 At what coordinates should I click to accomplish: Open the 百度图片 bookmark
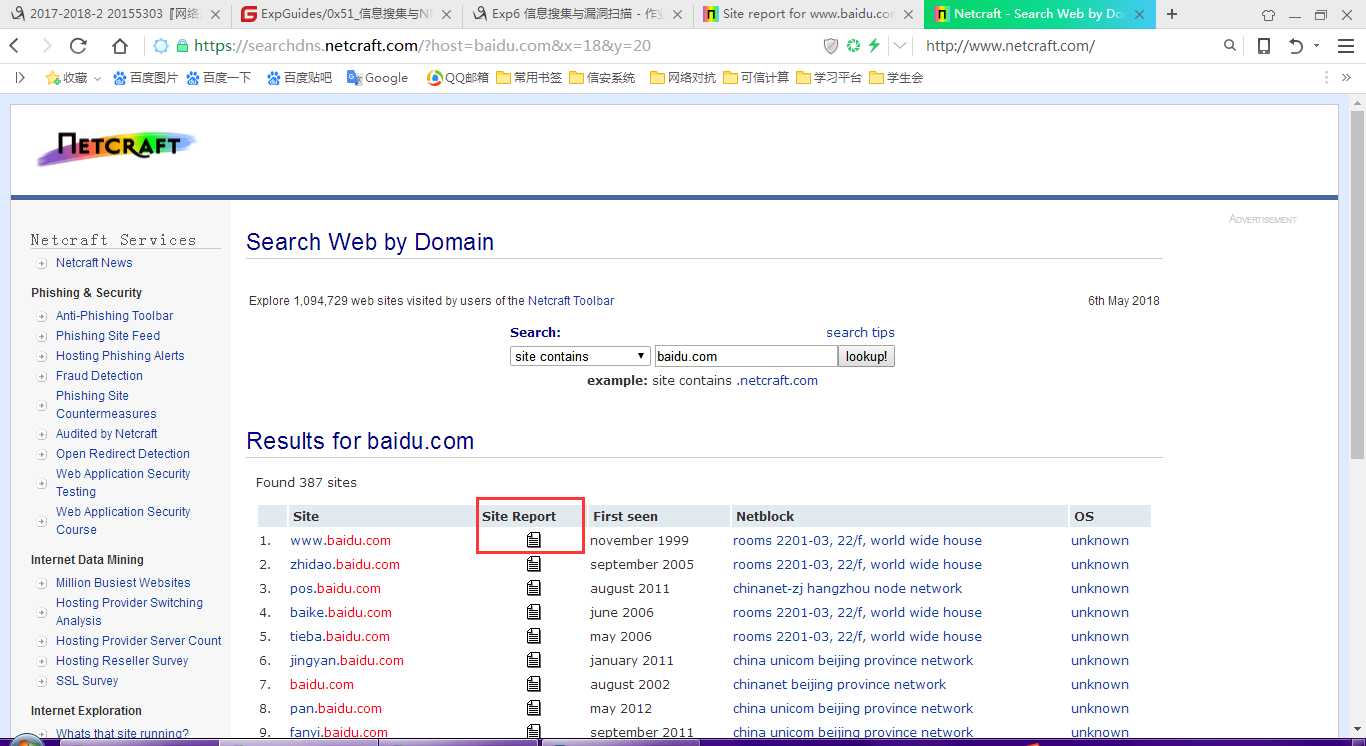click(x=145, y=78)
